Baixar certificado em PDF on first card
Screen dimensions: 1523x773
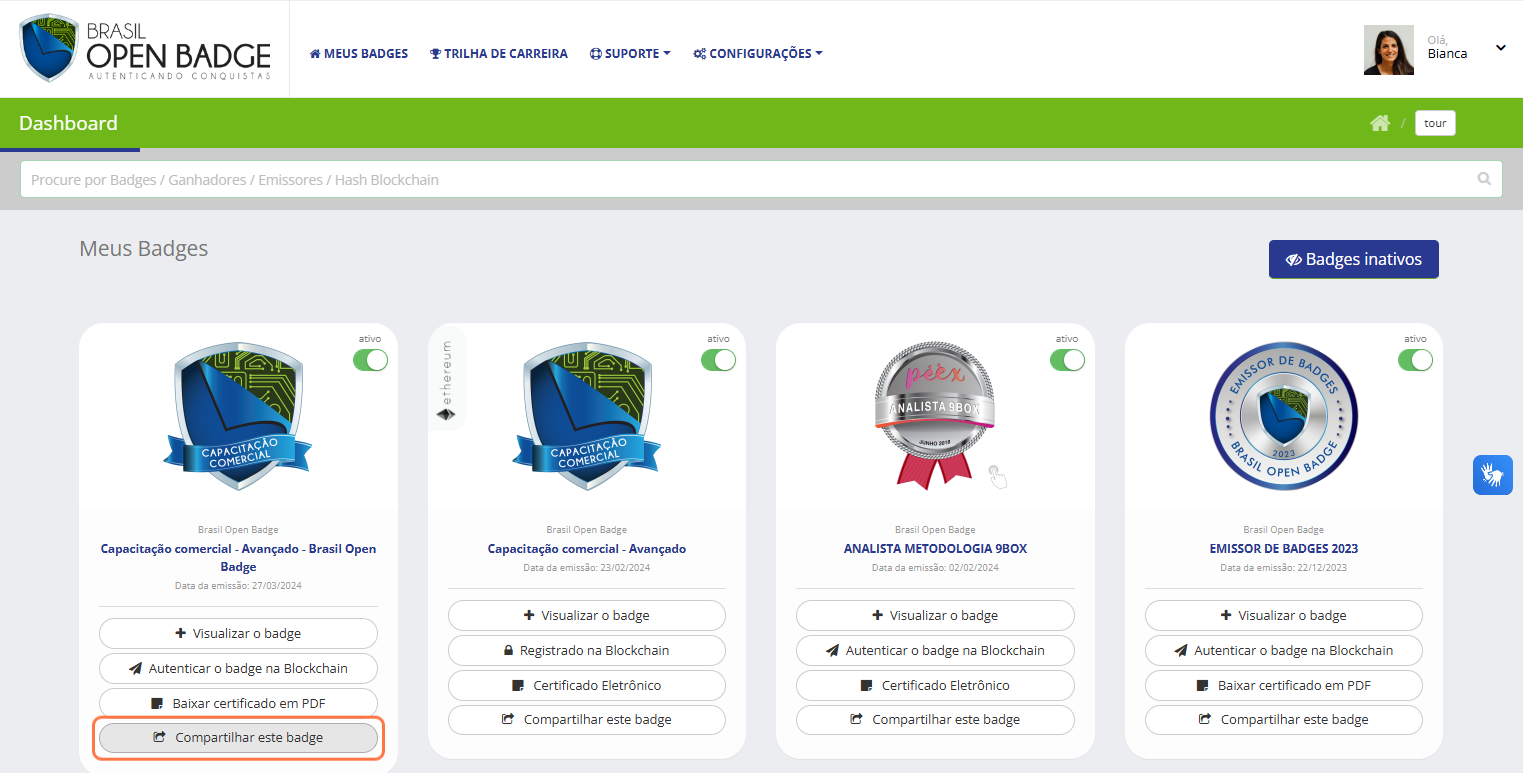238,703
